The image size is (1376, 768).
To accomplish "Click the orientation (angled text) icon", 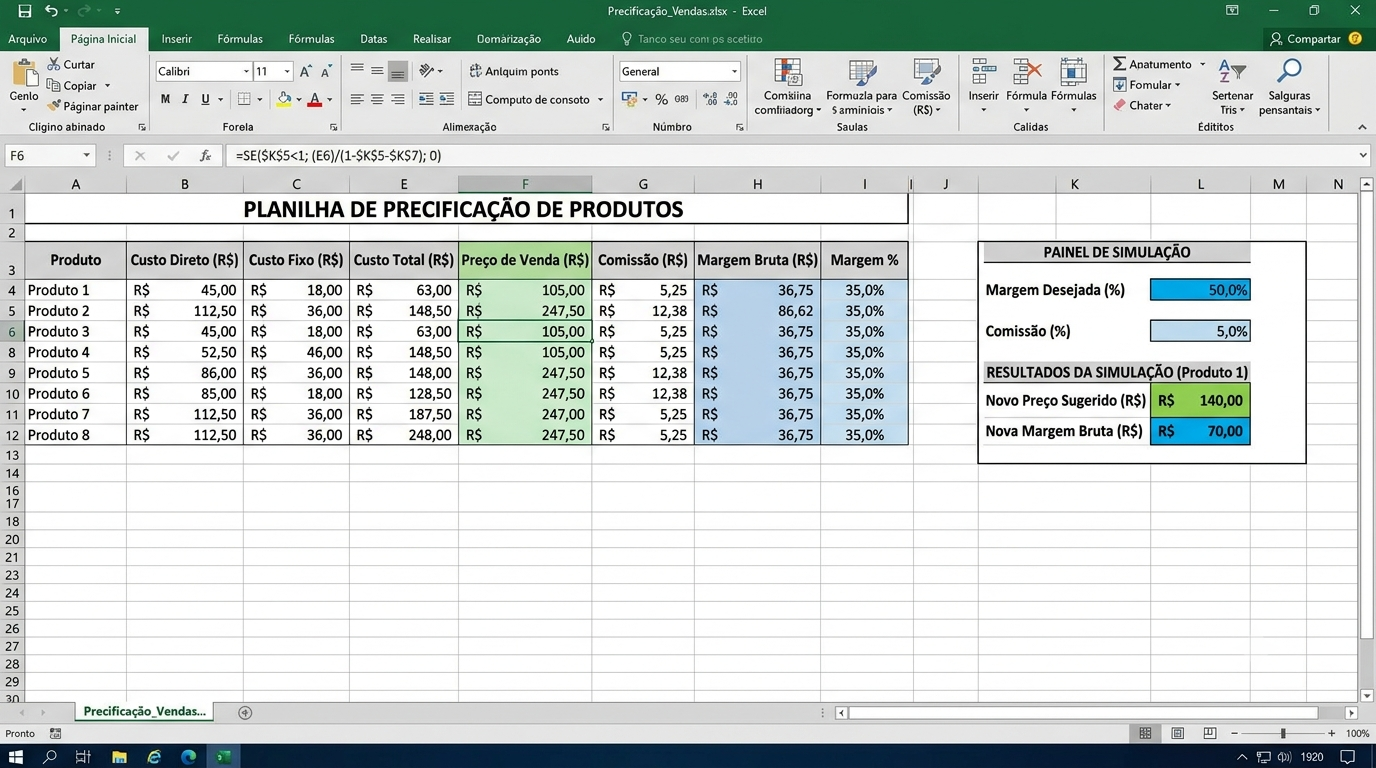I will coord(427,71).
